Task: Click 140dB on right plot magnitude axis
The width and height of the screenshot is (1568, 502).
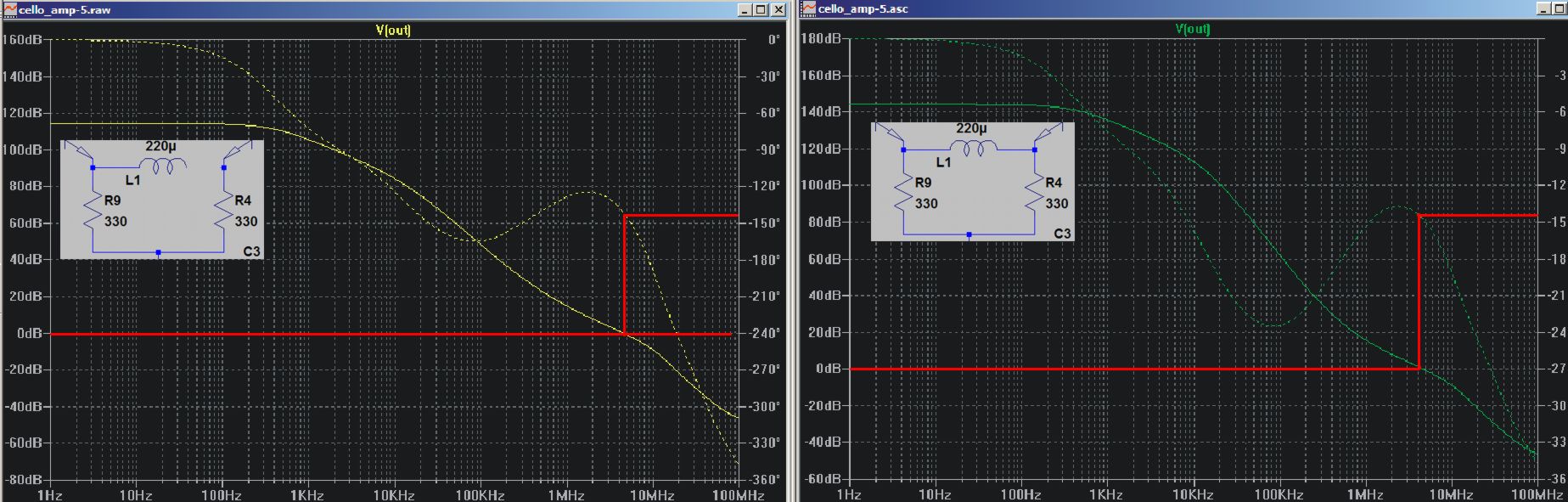Action: click(x=822, y=111)
